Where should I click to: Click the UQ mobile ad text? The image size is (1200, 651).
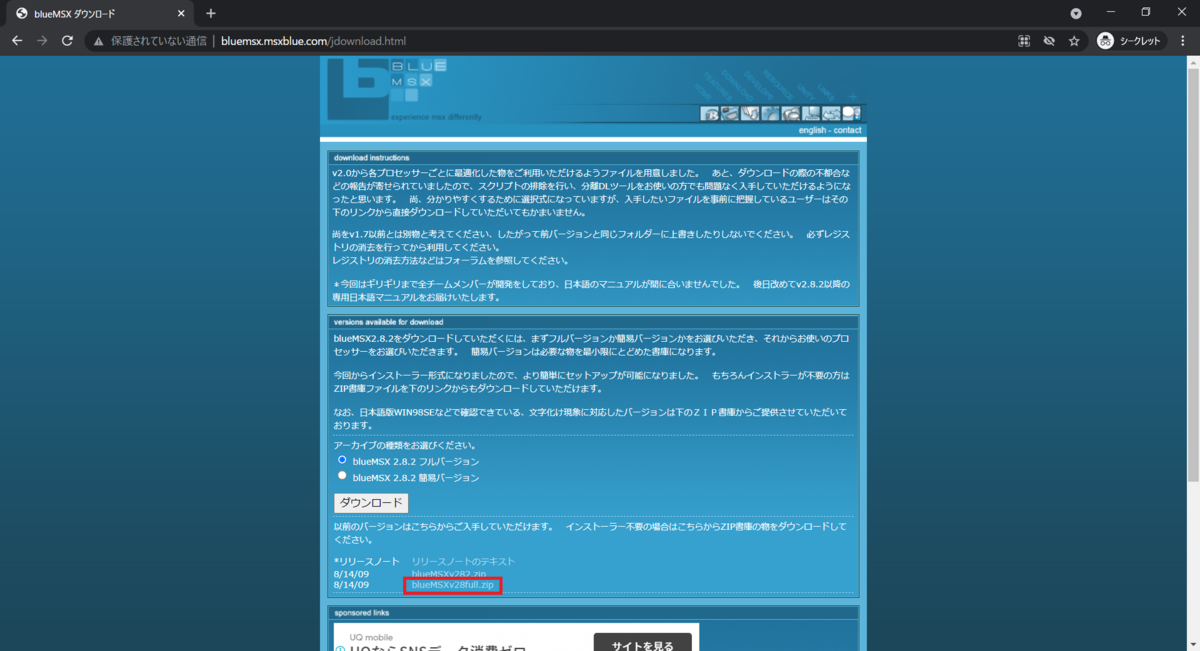pyautogui.click(x=369, y=637)
